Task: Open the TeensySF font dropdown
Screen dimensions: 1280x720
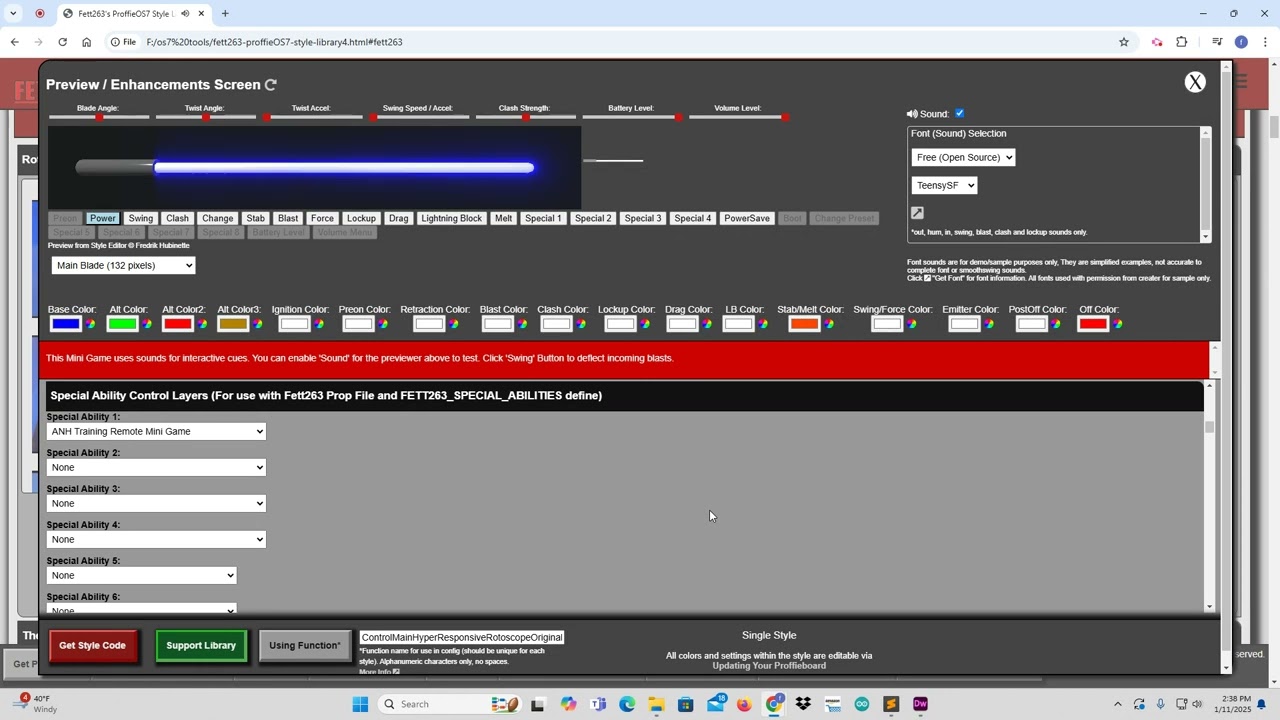Action: point(944,185)
